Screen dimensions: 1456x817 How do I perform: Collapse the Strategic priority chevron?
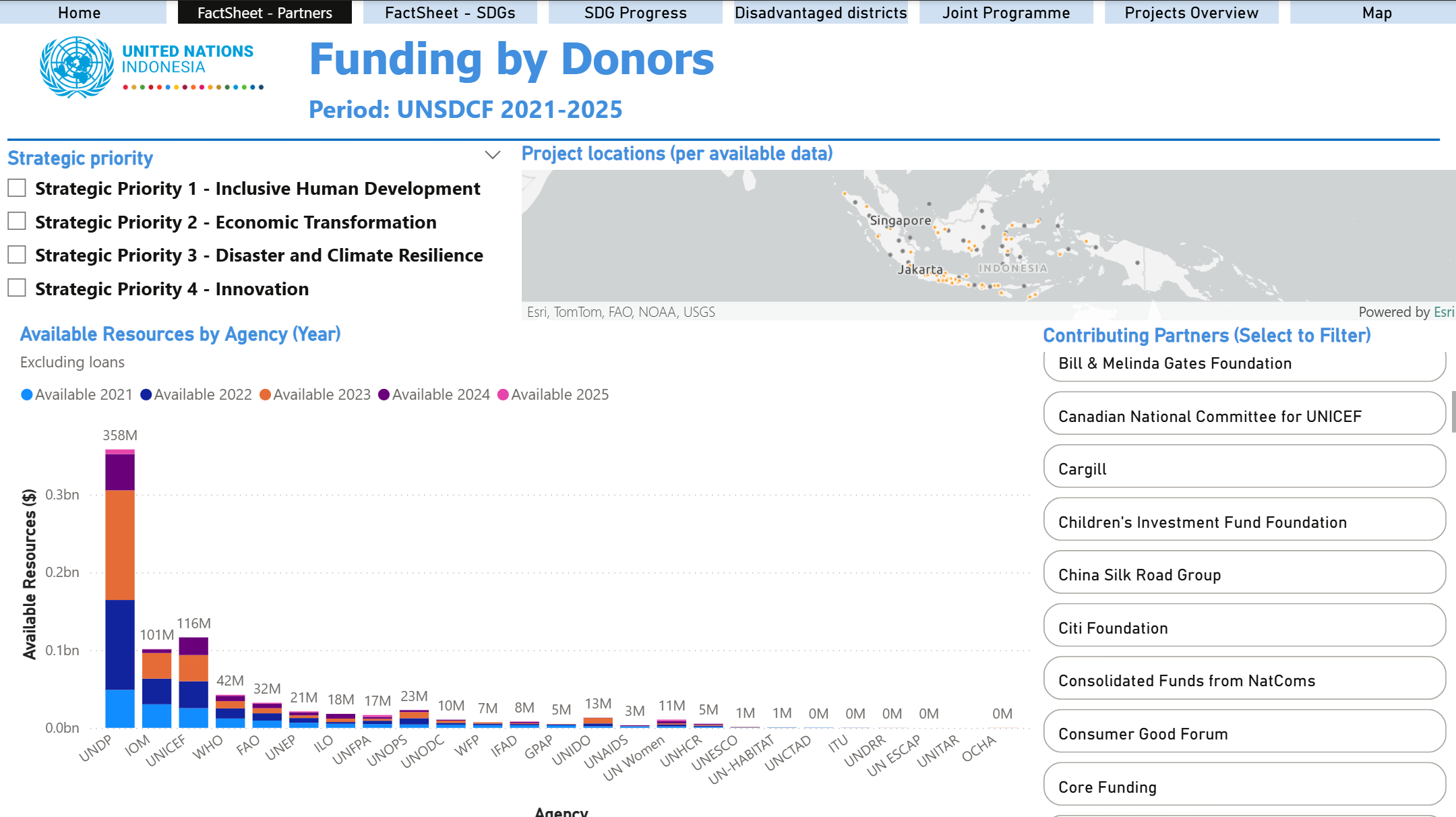(493, 155)
